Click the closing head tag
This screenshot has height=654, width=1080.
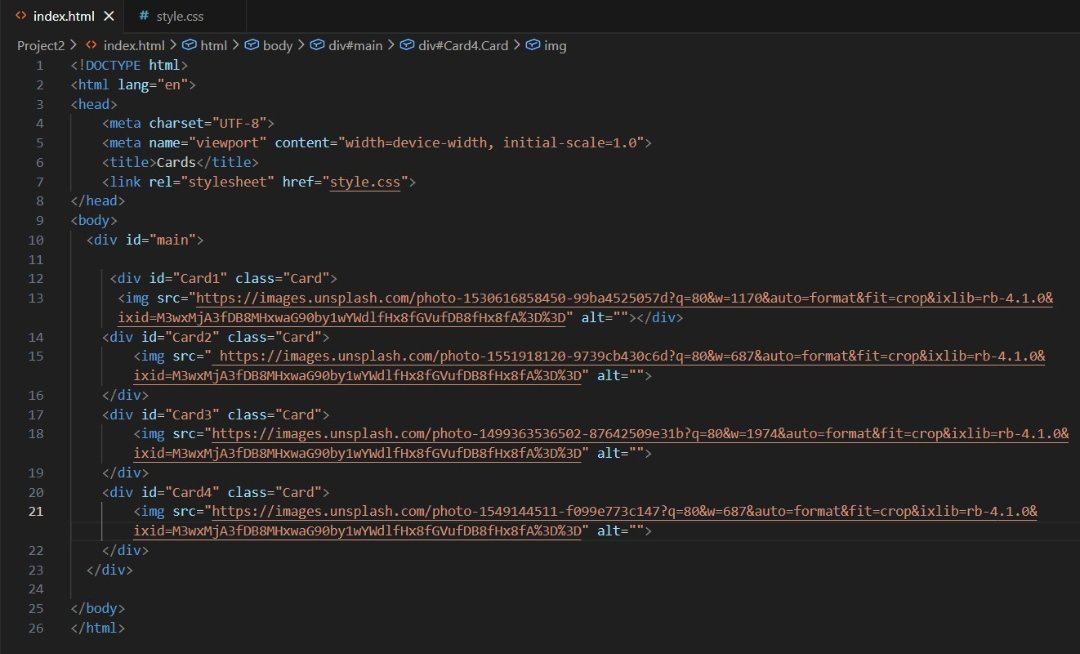(x=97, y=201)
